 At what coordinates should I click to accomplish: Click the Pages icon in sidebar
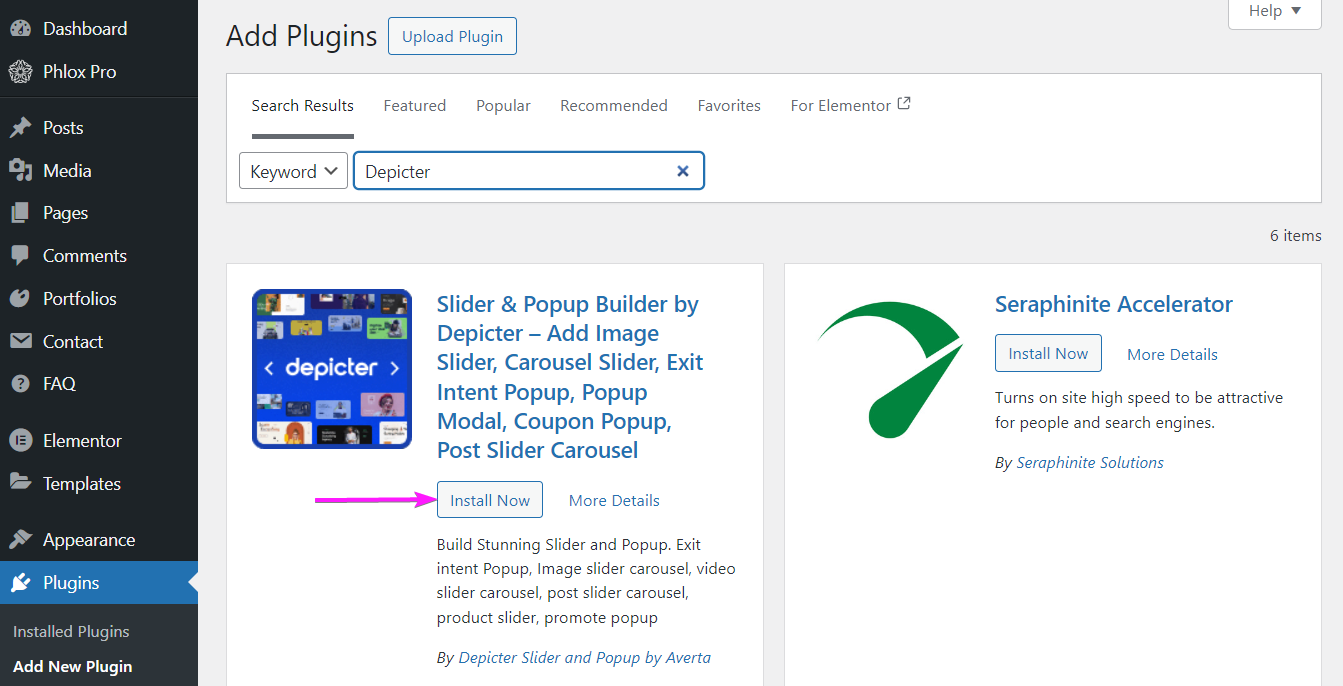pos(20,213)
